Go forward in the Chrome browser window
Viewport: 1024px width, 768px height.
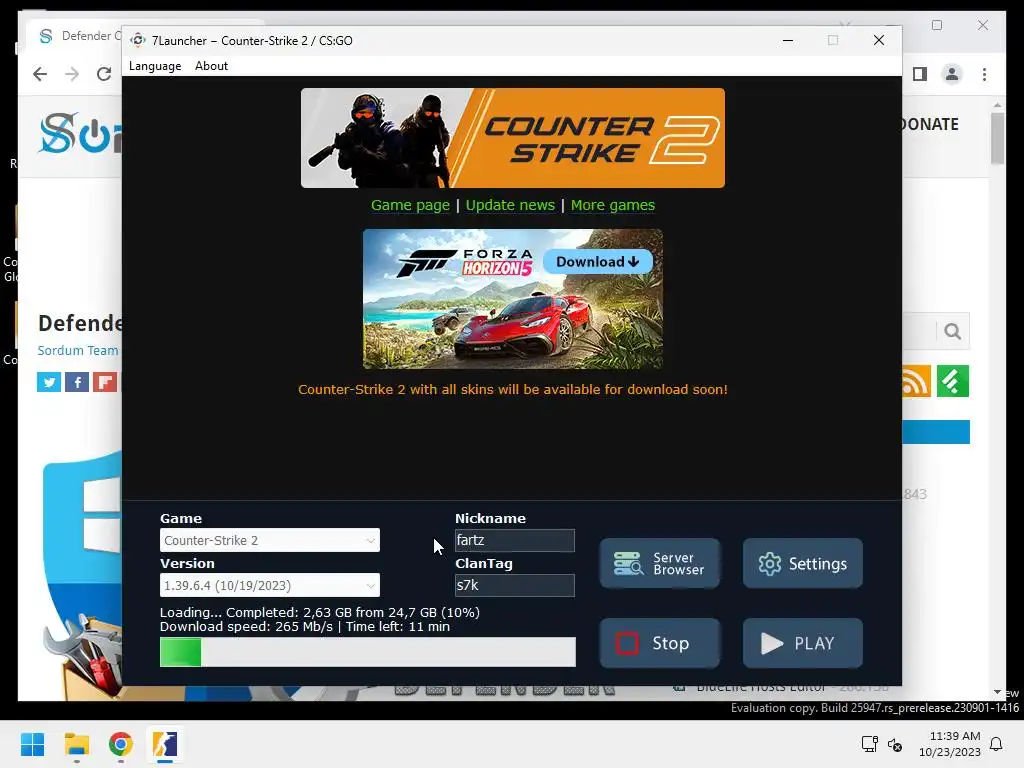coord(72,74)
